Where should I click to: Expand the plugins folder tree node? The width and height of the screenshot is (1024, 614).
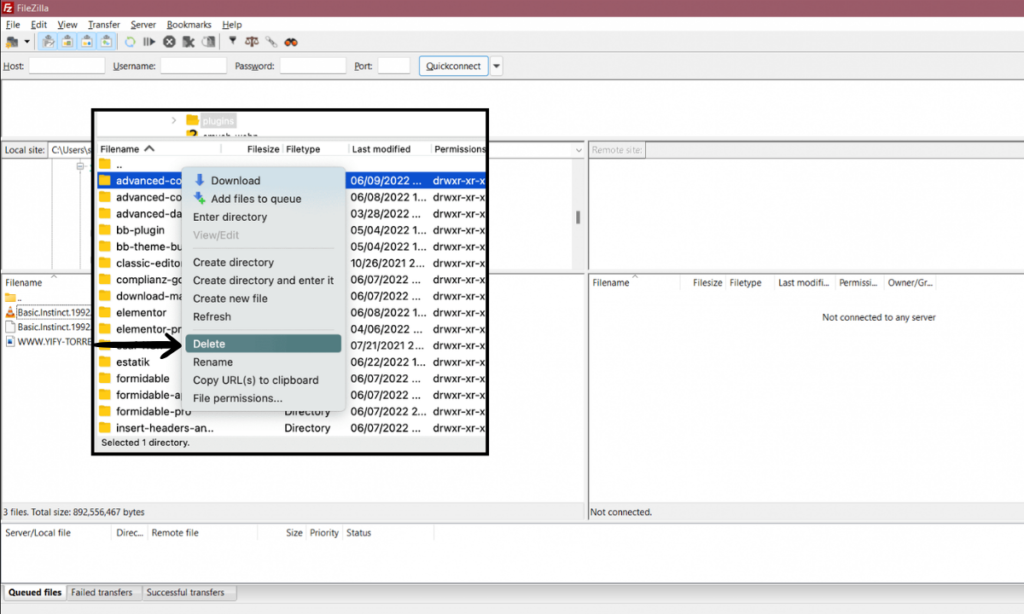click(174, 120)
